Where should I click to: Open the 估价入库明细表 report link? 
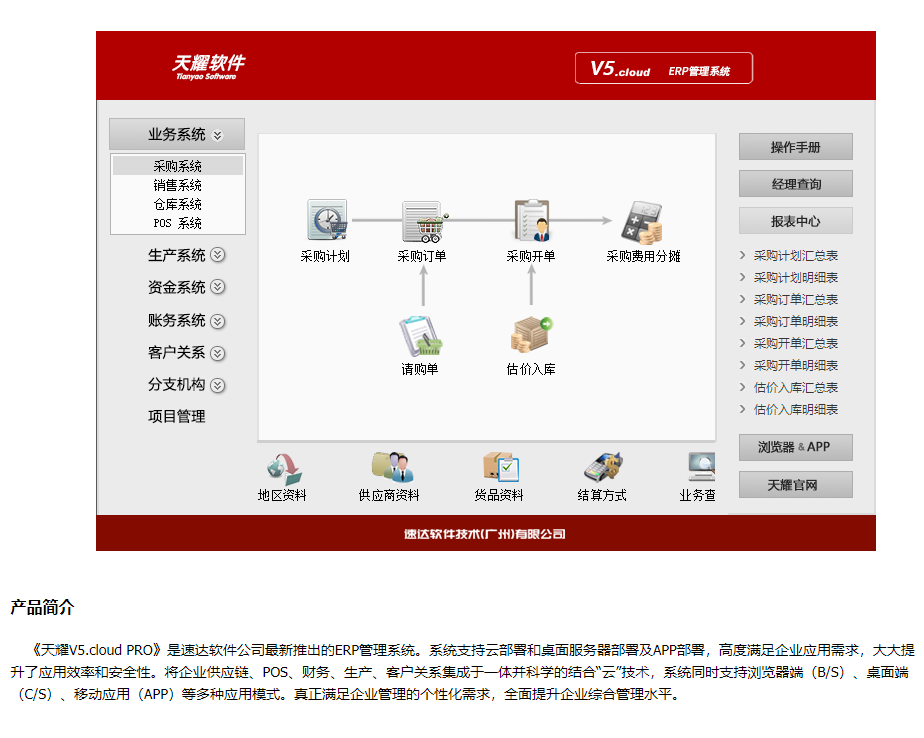[x=796, y=410]
